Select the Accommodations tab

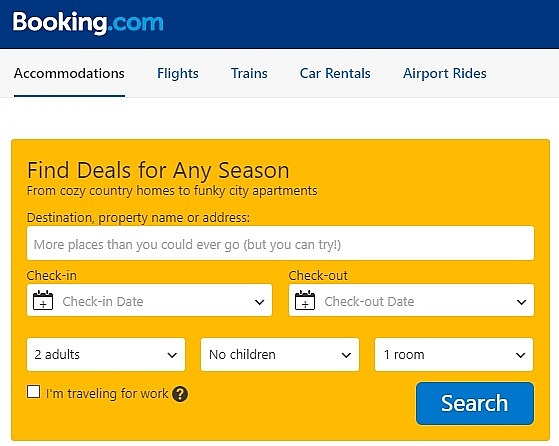pyautogui.click(x=69, y=73)
